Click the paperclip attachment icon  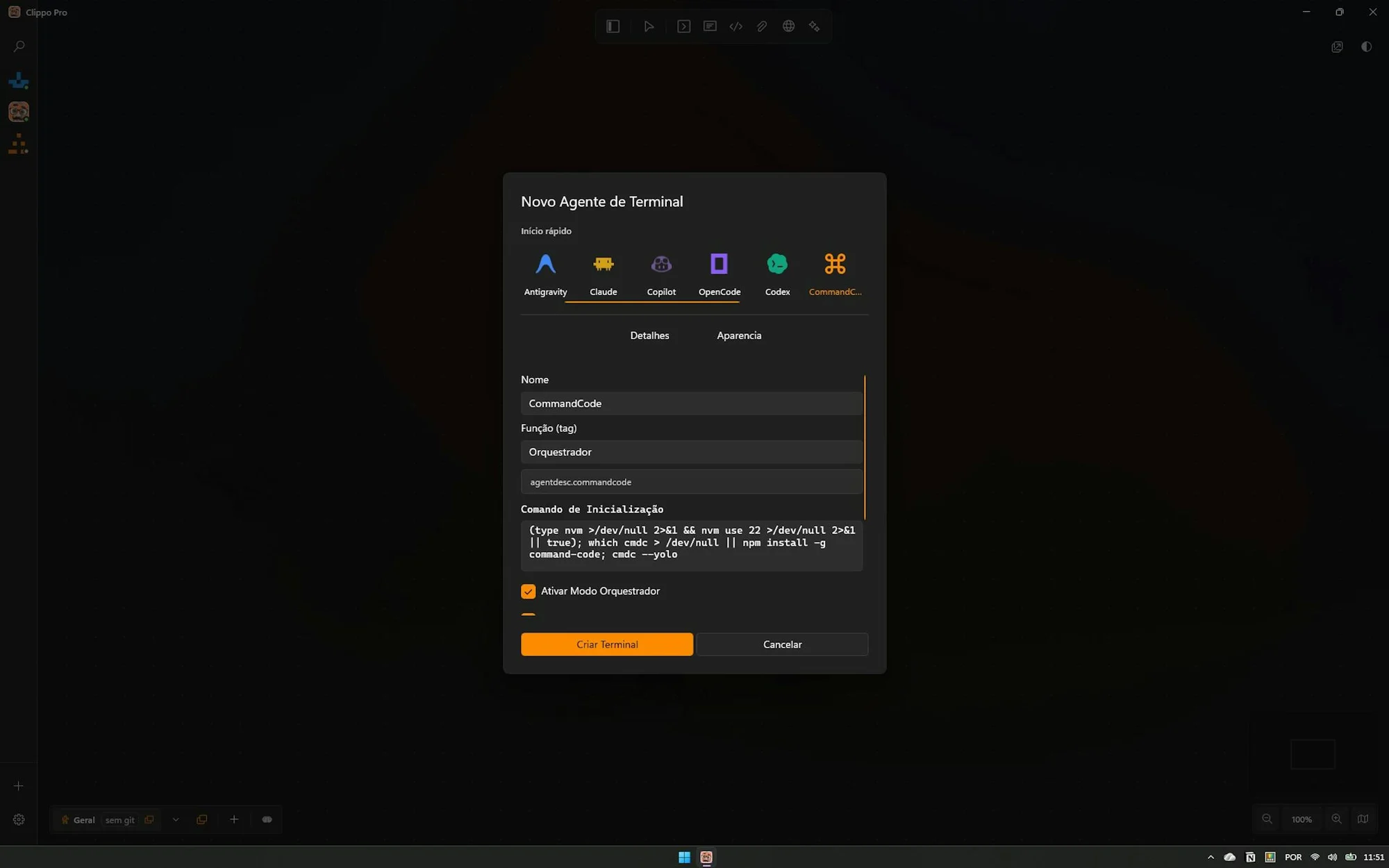pos(762,26)
